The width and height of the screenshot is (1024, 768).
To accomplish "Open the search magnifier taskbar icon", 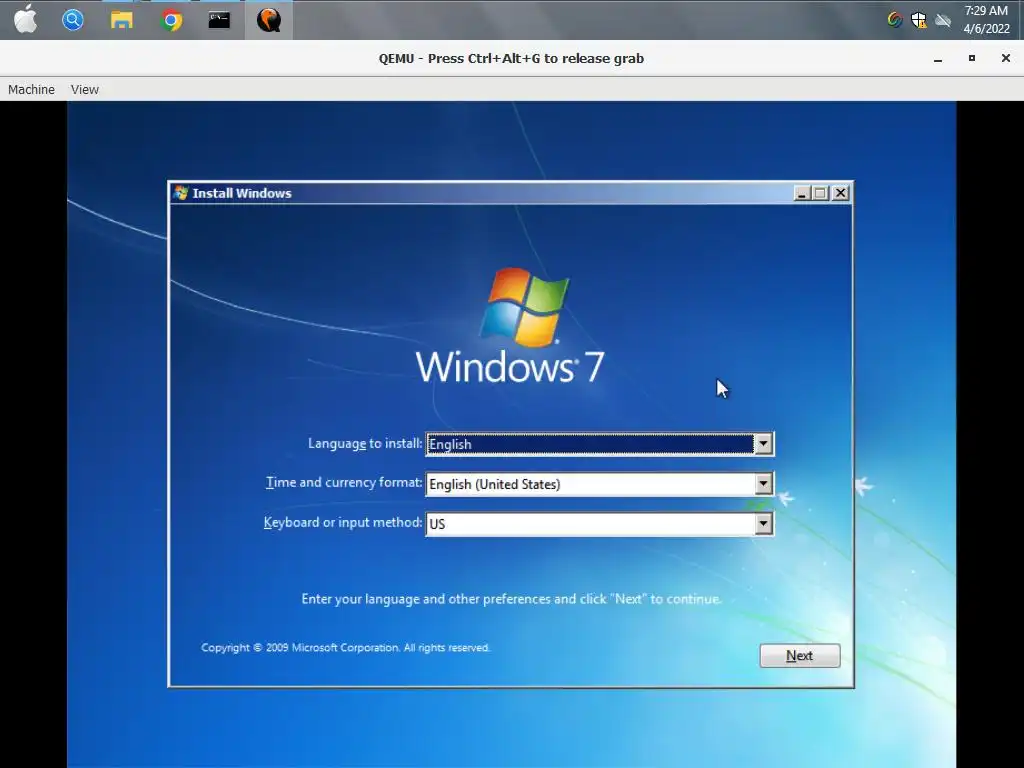I will coord(72,20).
